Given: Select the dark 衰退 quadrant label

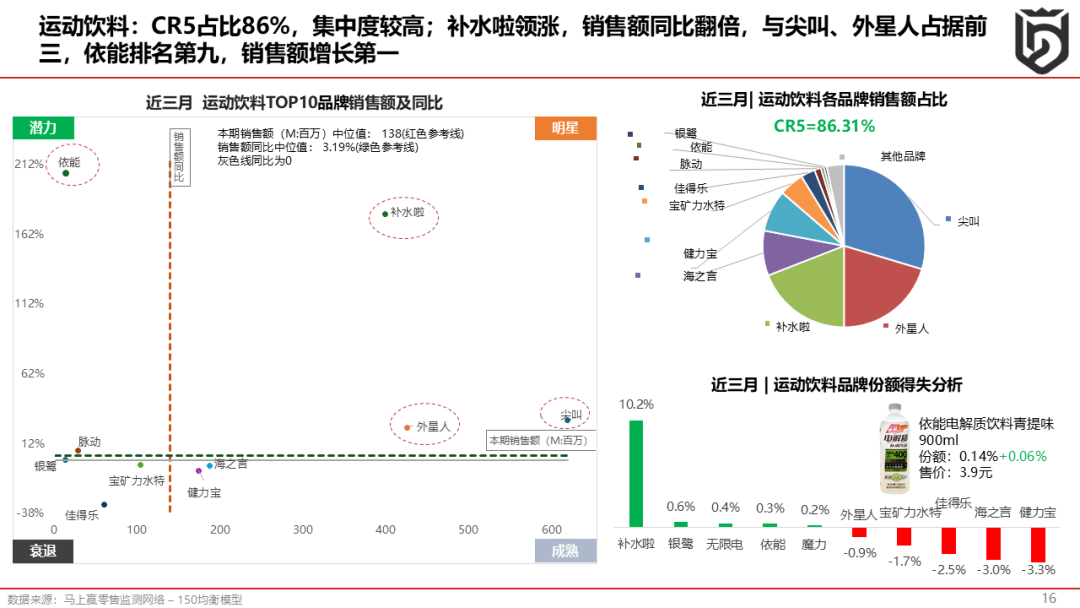Looking at the screenshot, I should pyautogui.click(x=43, y=551).
